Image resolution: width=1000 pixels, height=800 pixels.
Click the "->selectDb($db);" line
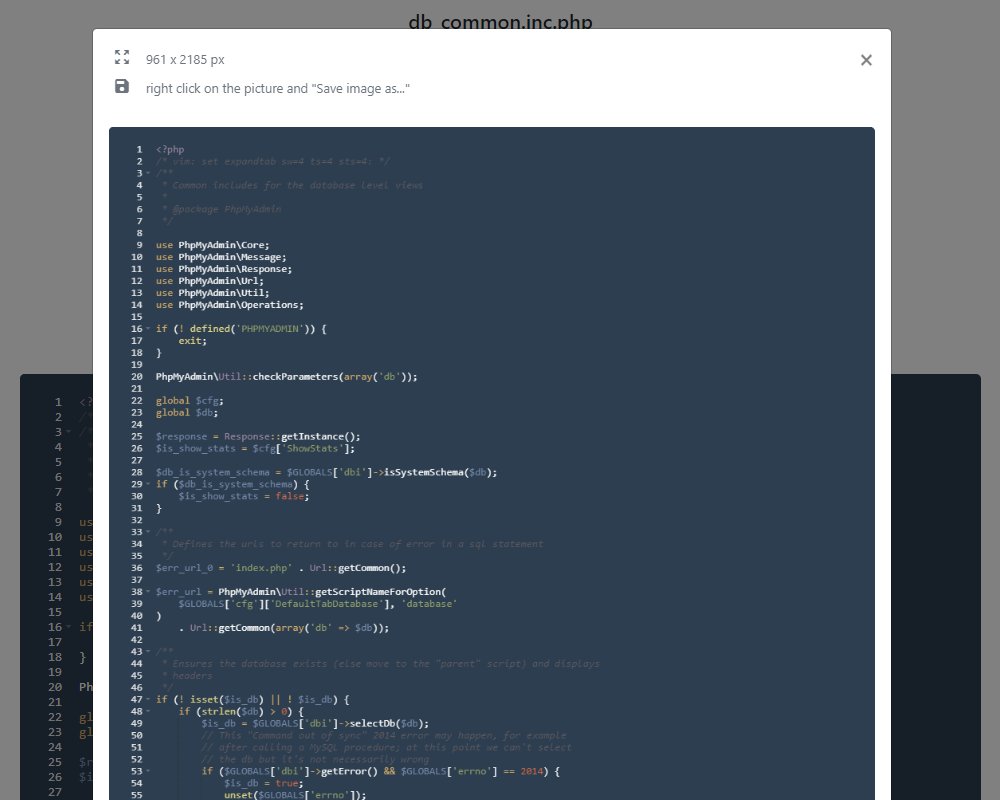(315, 723)
